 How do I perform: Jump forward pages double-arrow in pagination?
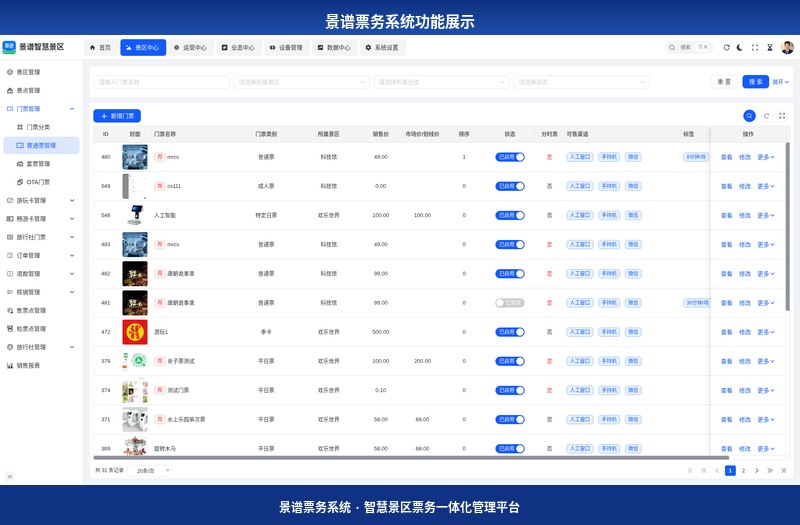(770, 470)
